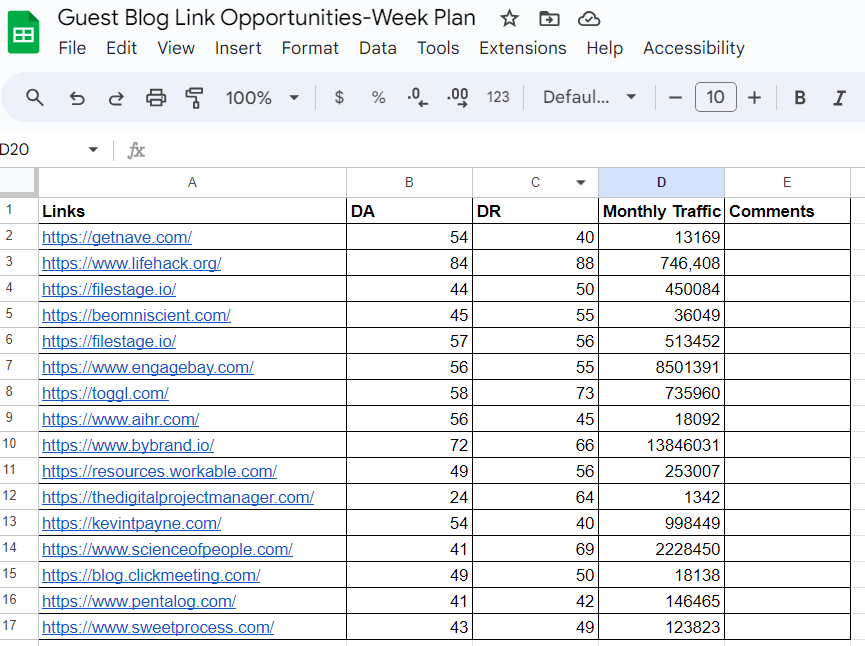Open the View menu
865x646 pixels.
pos(176,48)
